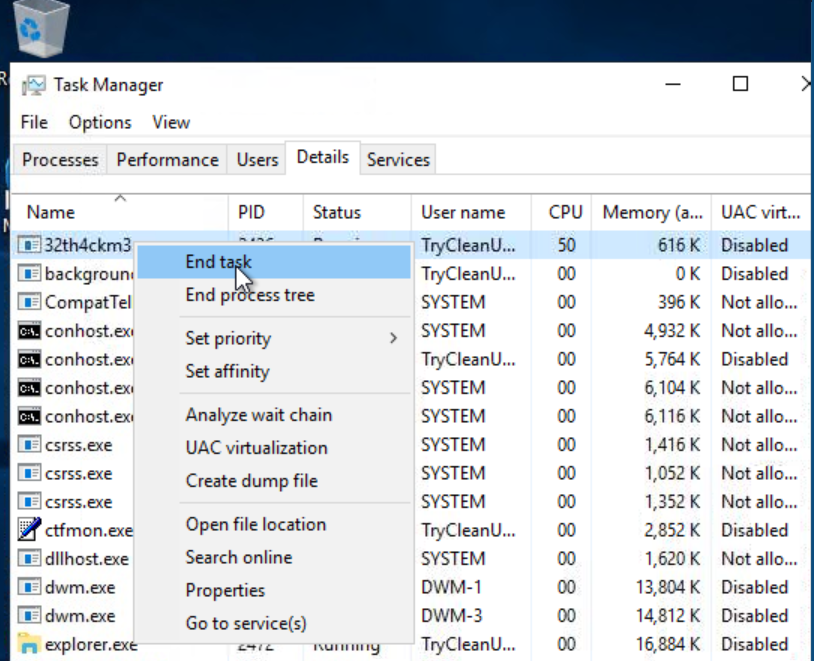Viewport: 814px width, 661px height.
Task: Minimize the Task Manager window
Action: [673, 84]
